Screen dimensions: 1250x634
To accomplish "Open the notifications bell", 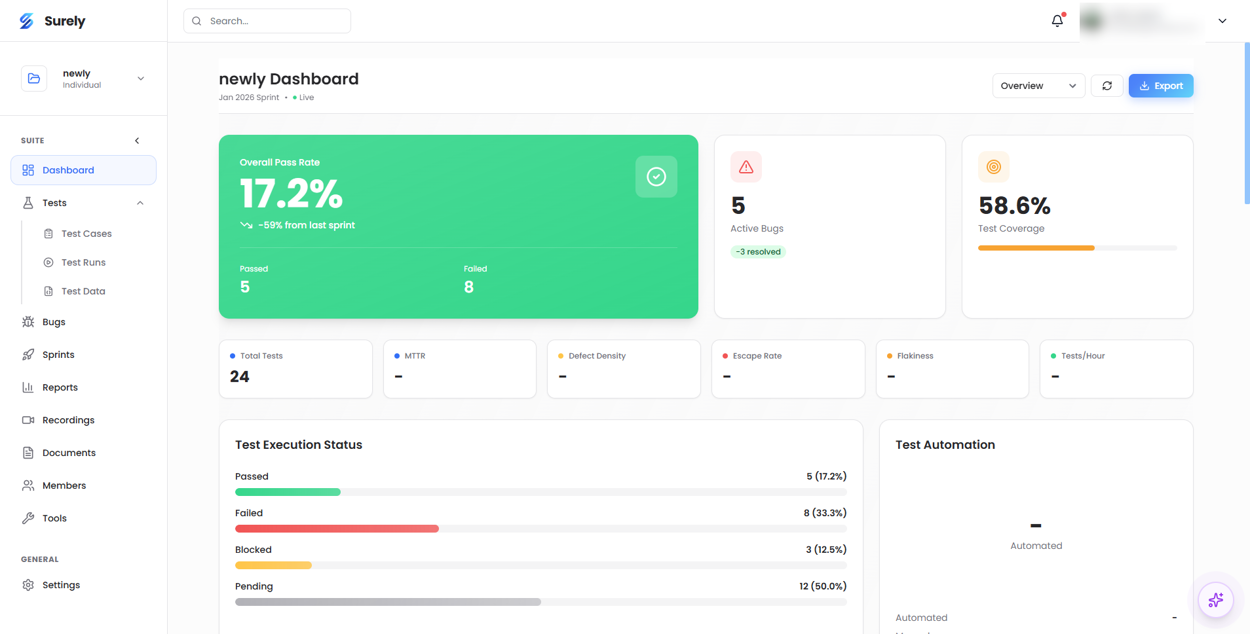I will [x=1057, y=20].
